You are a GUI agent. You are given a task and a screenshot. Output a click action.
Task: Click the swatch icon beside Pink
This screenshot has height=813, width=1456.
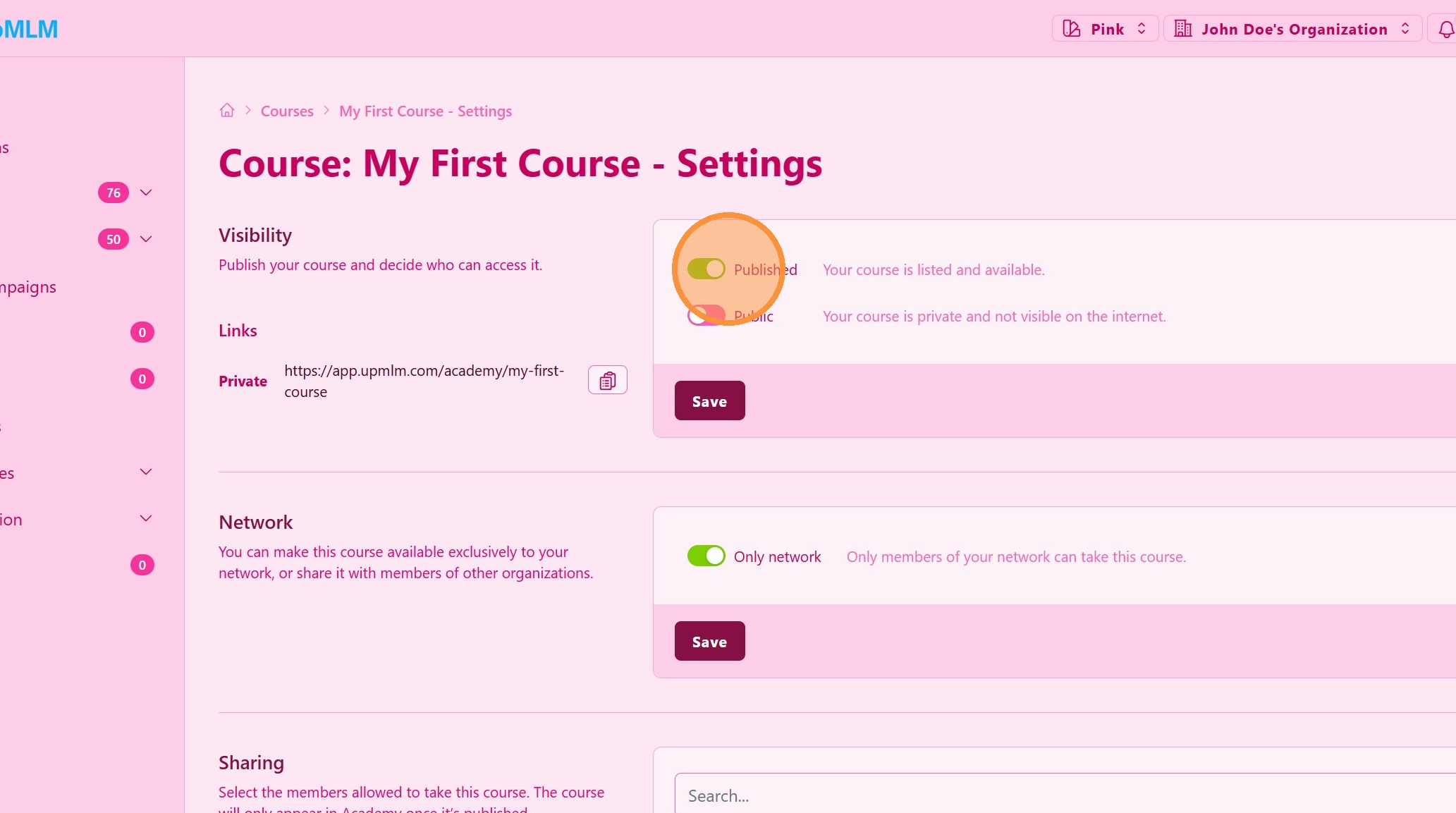1072,29
